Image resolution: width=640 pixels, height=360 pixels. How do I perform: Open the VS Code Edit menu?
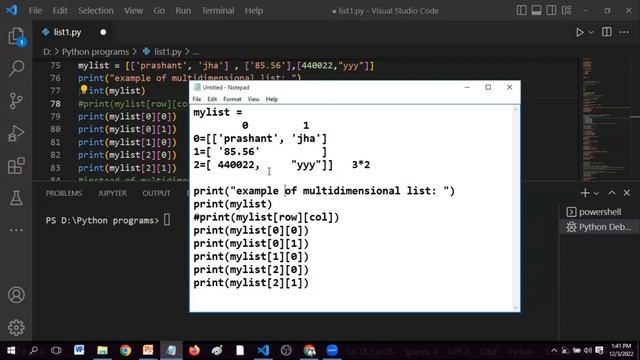tap(60, 11)
